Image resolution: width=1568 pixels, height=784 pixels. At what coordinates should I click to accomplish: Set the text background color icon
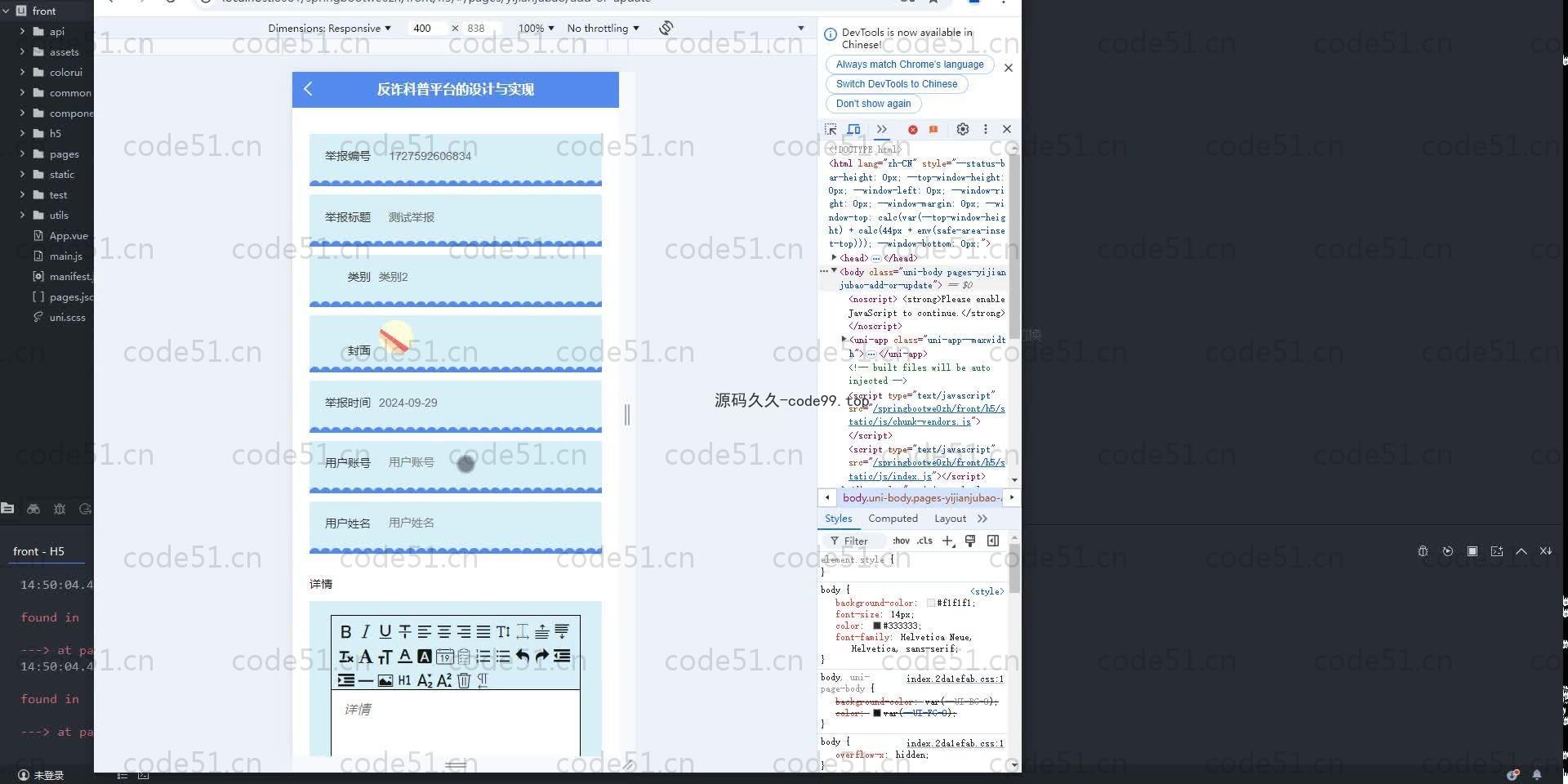click(424, 656)
